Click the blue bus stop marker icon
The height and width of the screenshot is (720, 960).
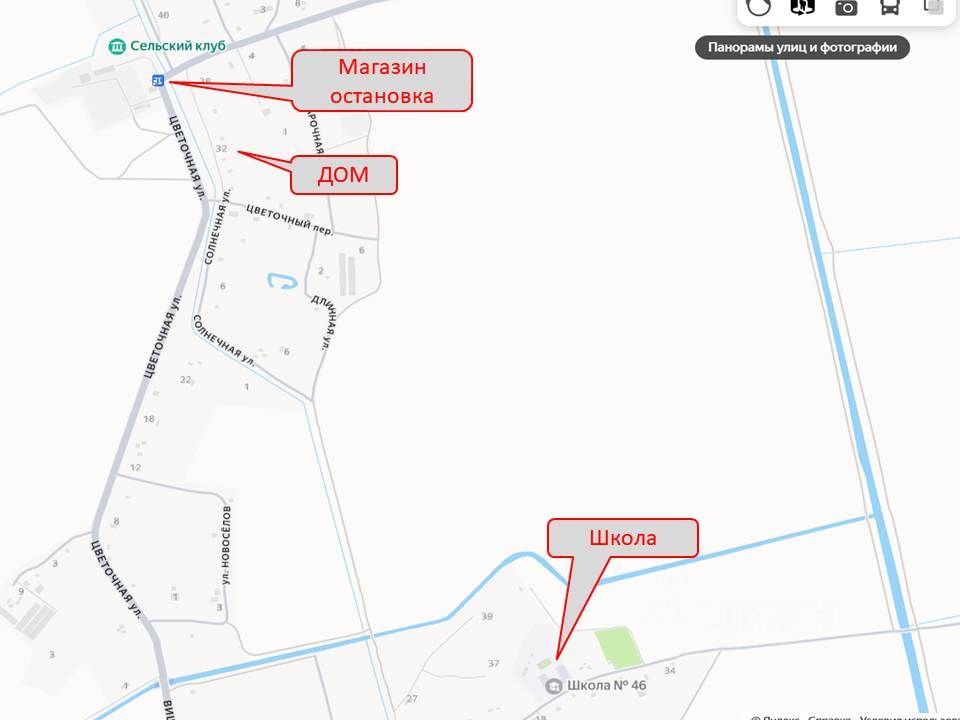point(158,80)
